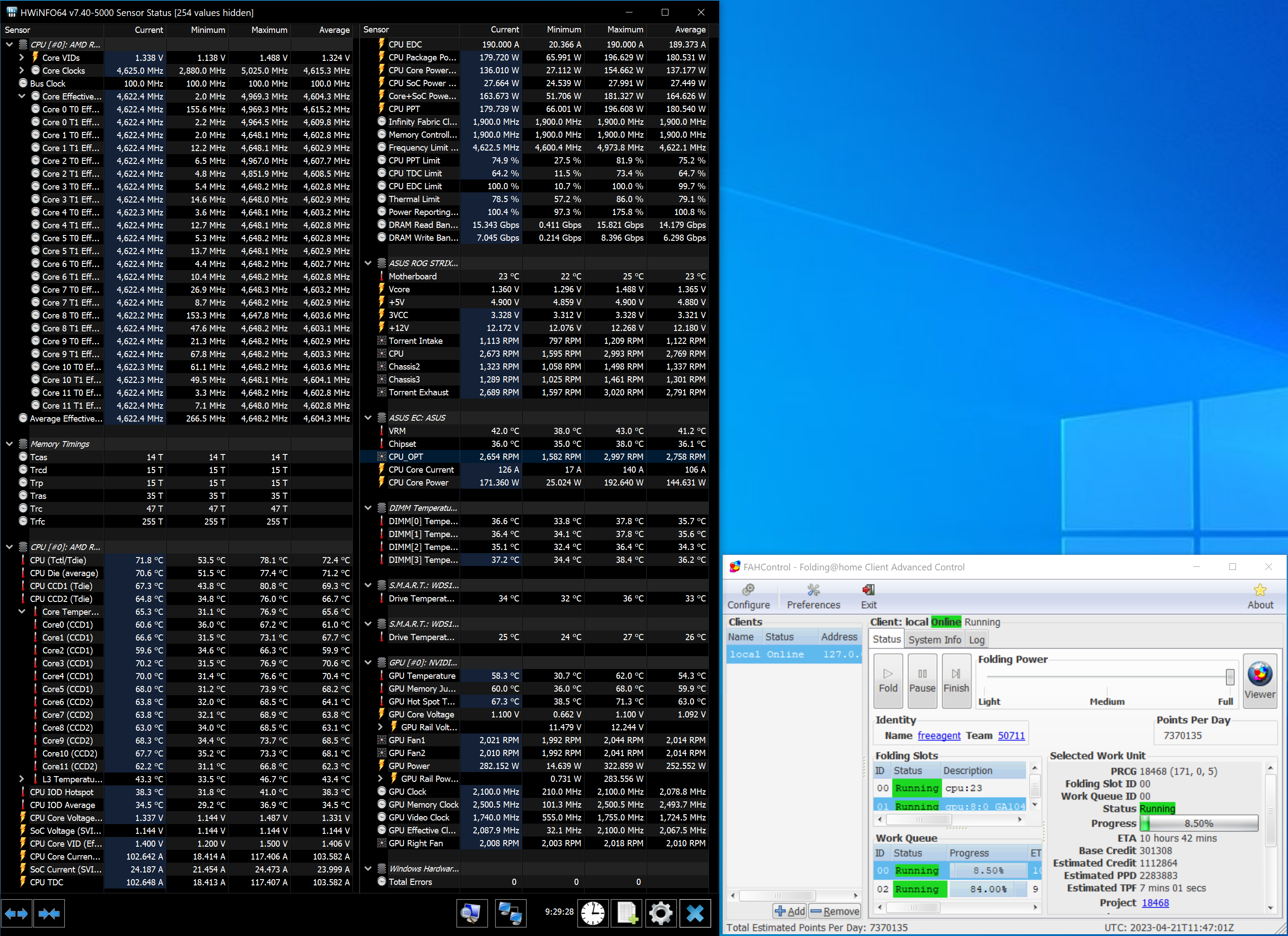Open Project 18468 link
Image resolution: width=1288 pixels, height=936 pixels.
[1155, 903]
